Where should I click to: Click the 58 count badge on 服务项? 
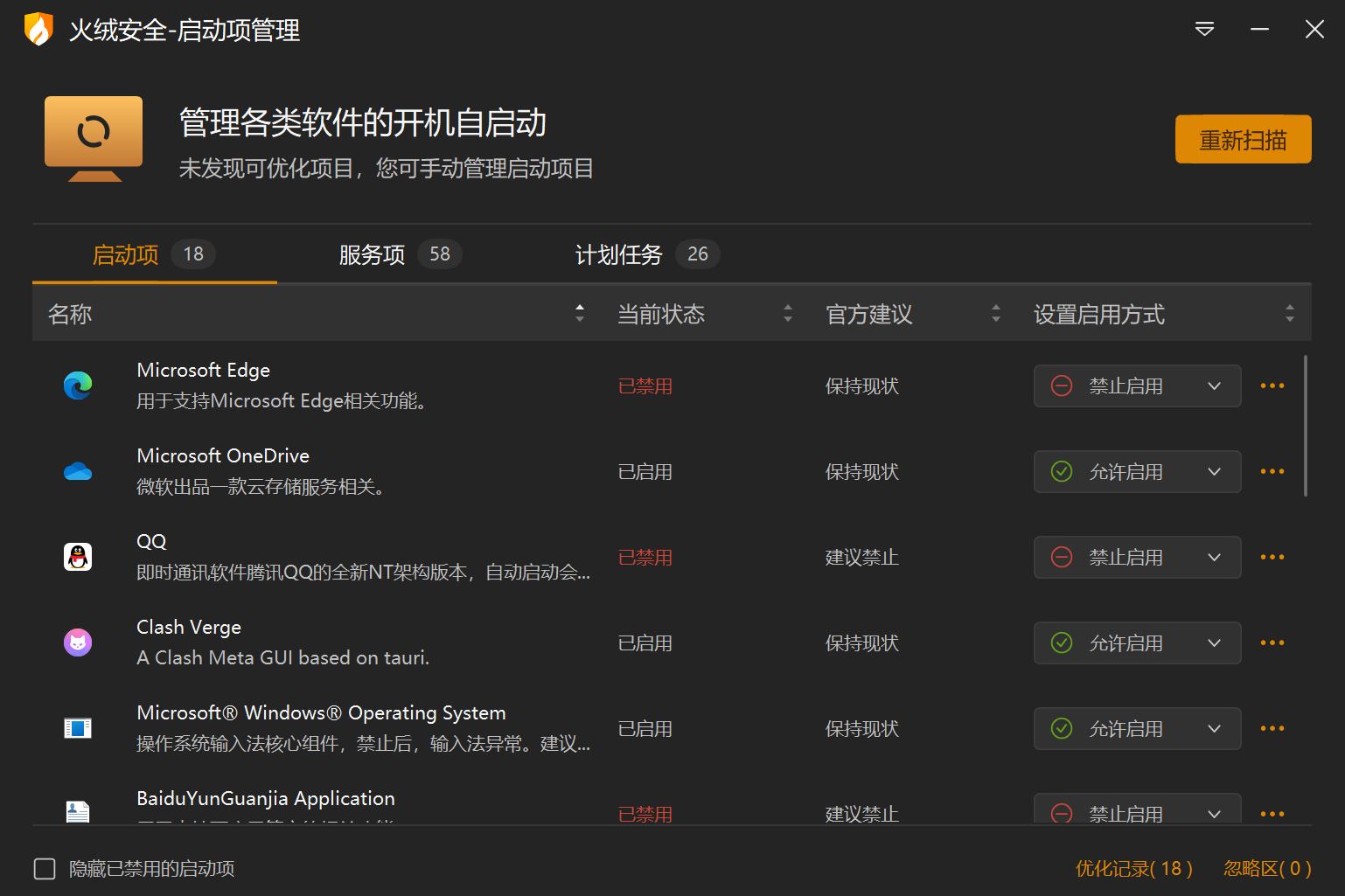pos(440,254)
